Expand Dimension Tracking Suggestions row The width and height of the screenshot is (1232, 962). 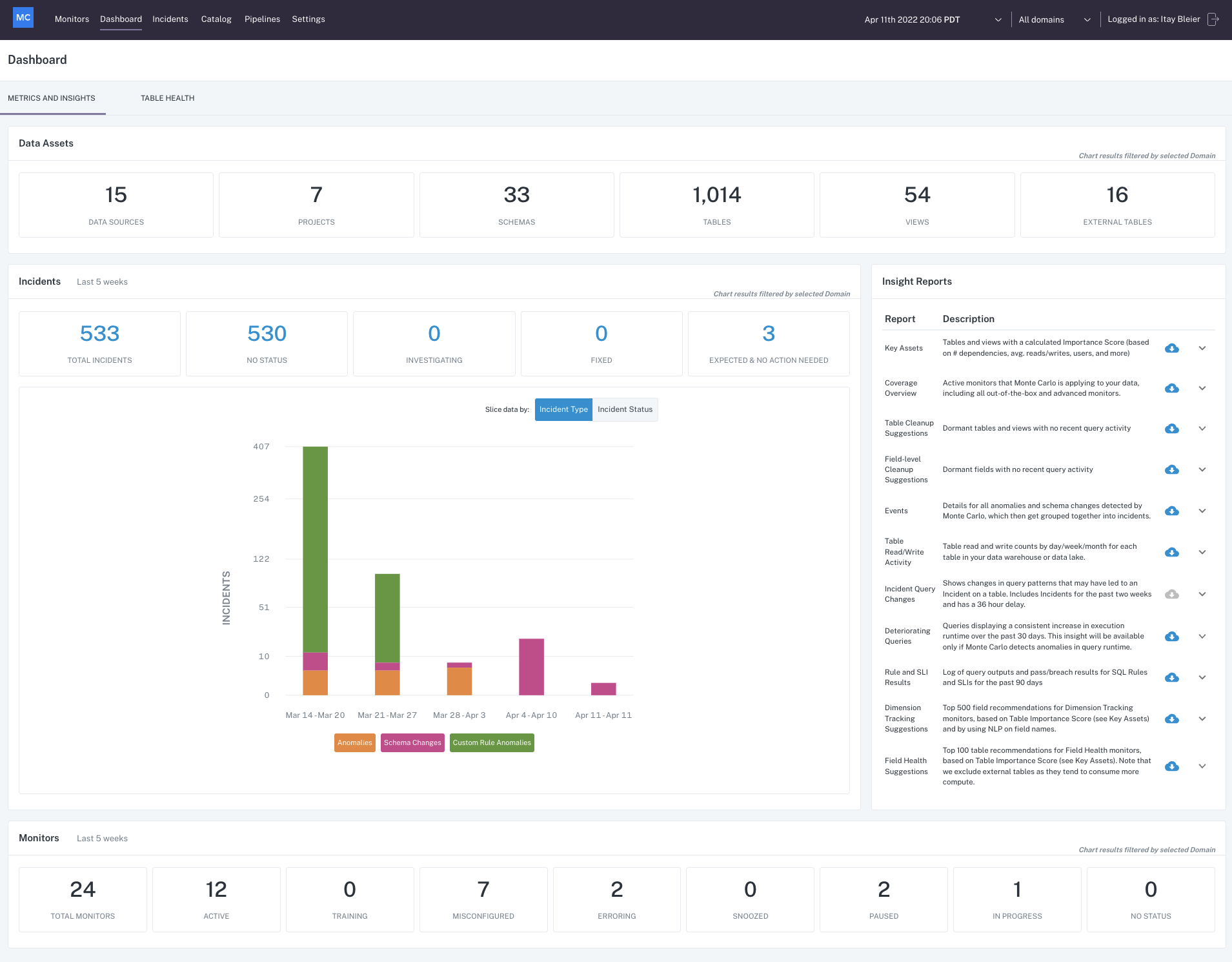click(x=1202, y=719)
